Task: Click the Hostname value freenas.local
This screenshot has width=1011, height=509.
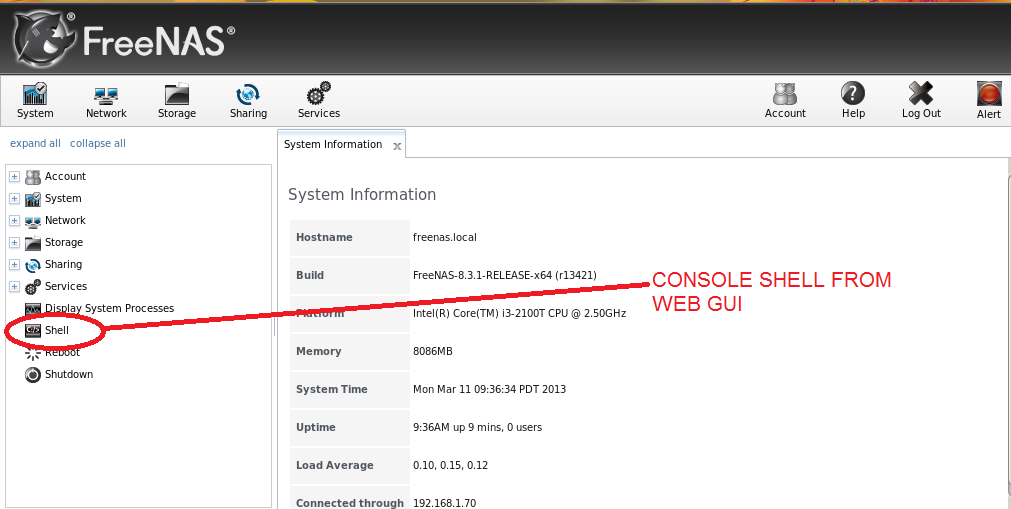Action: (x=445, y=237)
